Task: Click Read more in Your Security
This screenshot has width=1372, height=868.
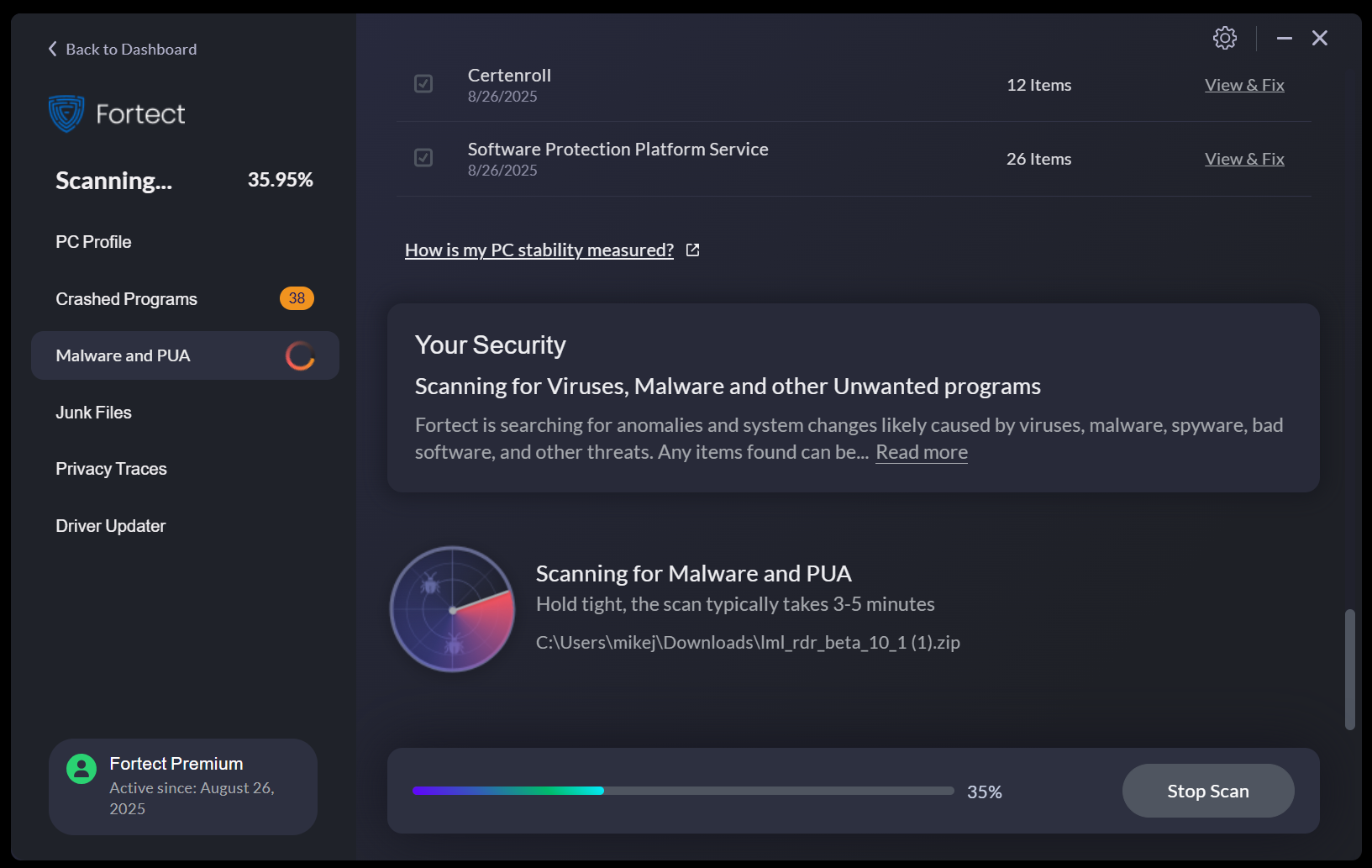Action: coord(922,452)
